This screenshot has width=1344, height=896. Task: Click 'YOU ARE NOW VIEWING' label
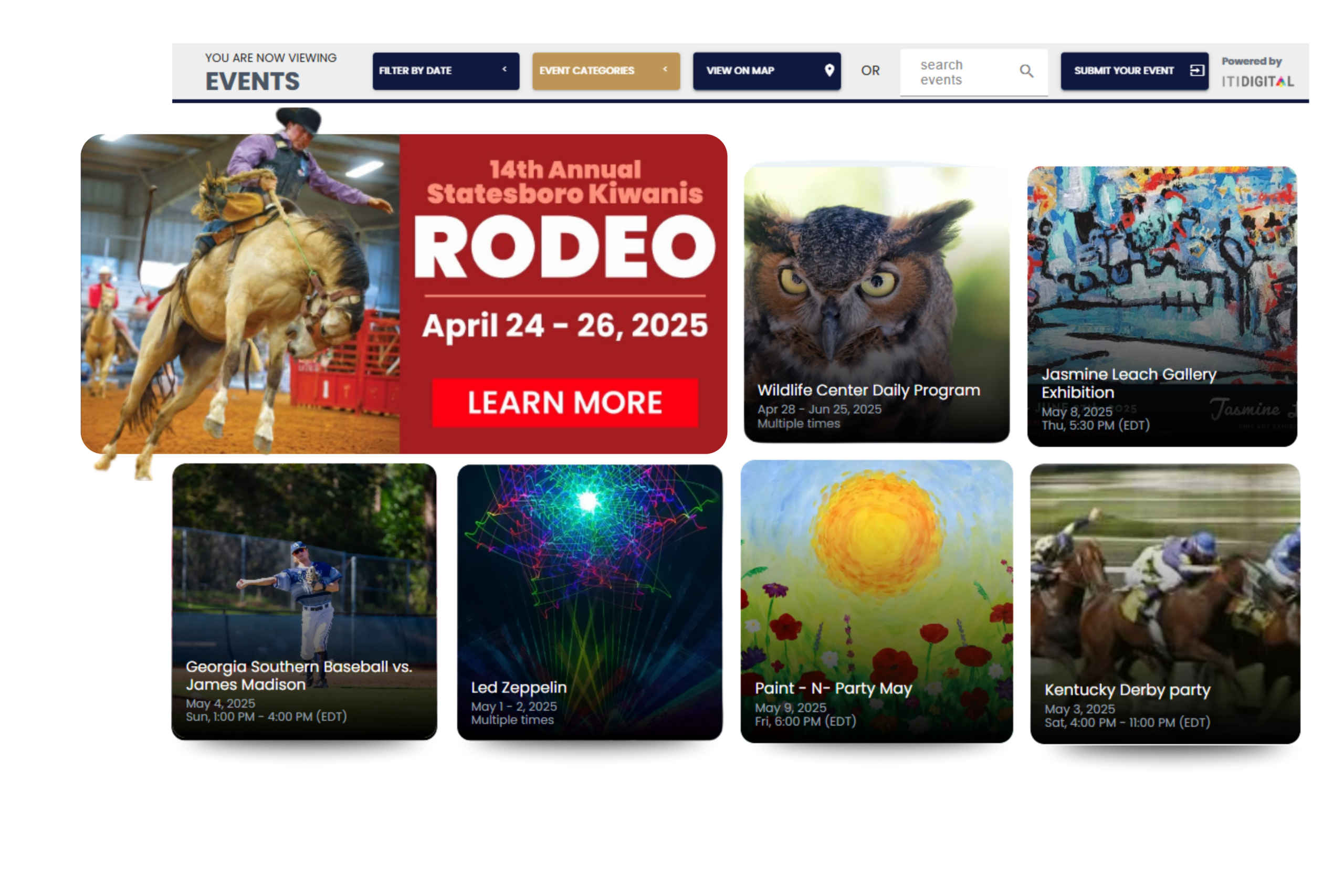[271, 58]
